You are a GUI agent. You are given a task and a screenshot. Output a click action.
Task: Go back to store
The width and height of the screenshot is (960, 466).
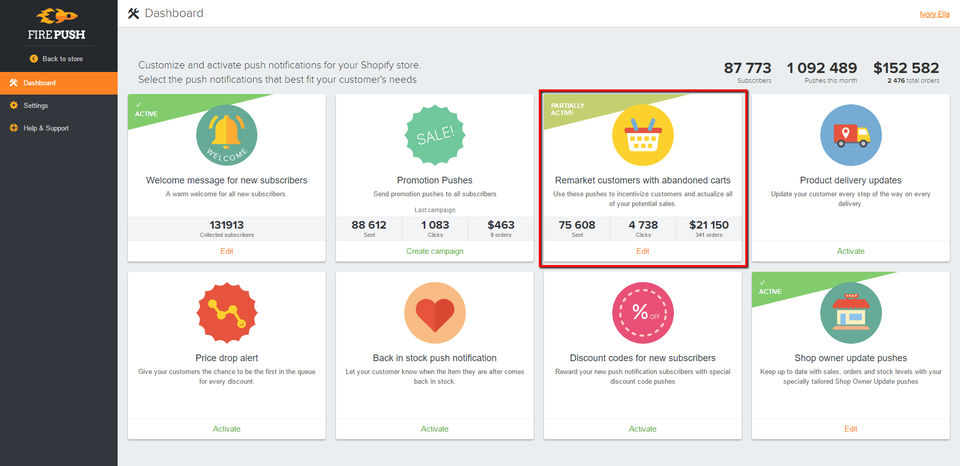pos(58,59)
